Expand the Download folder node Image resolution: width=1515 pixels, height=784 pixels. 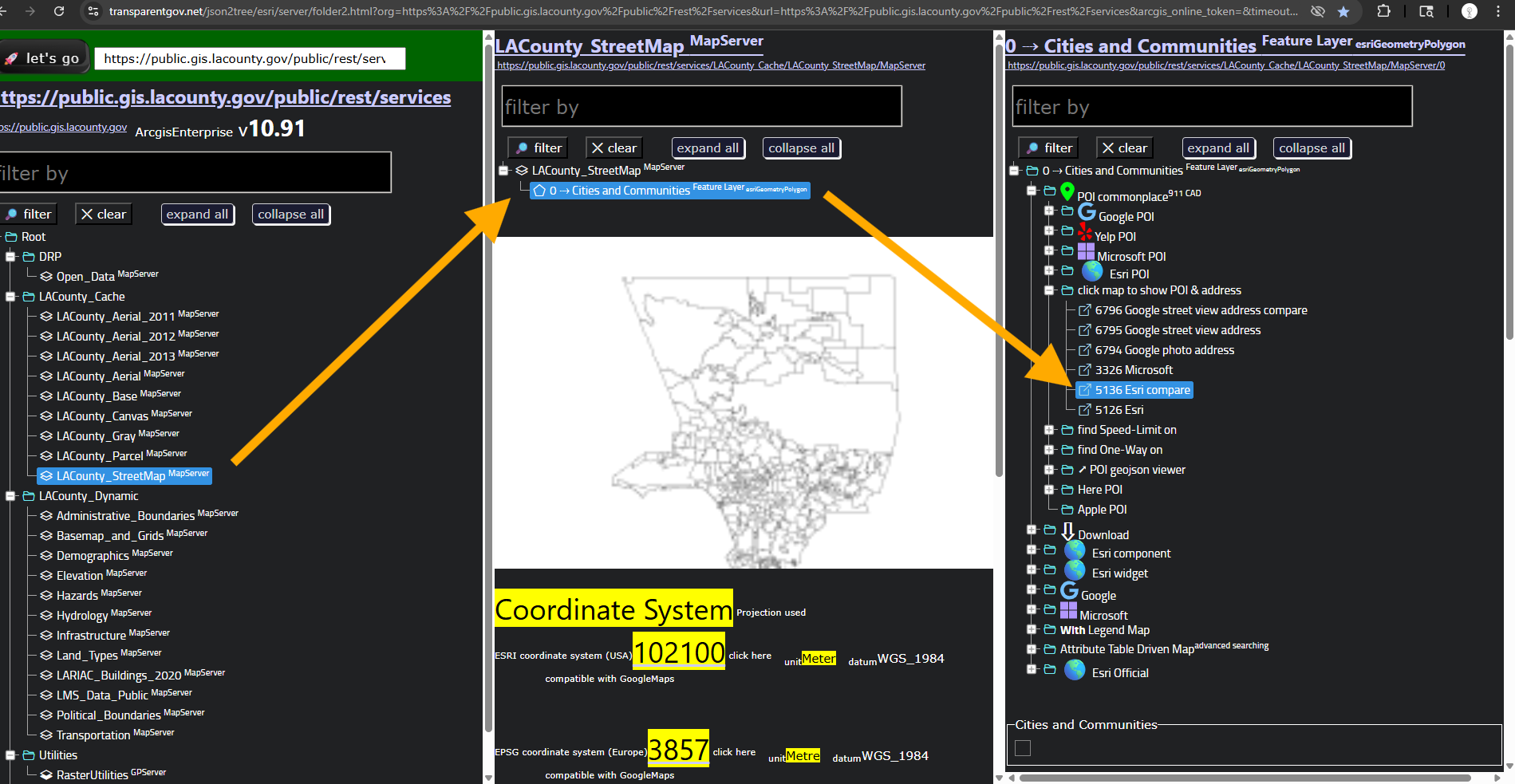1032,530
